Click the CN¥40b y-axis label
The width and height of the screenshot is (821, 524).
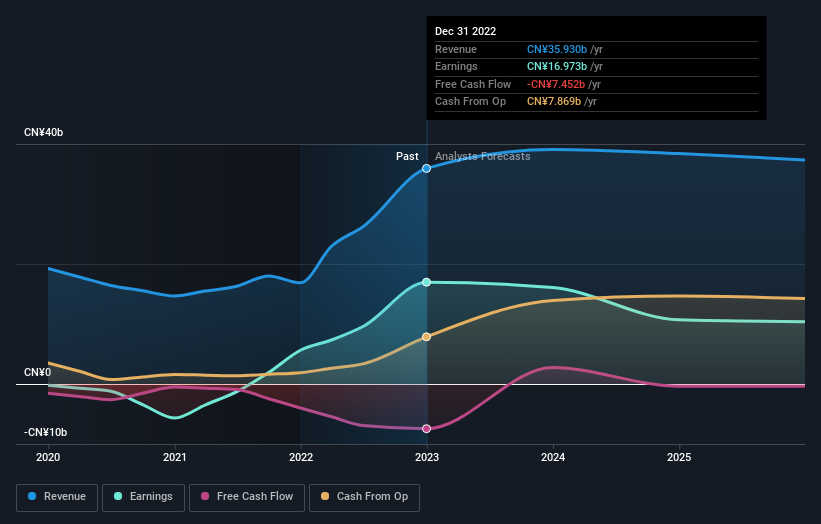pos(43,132)
